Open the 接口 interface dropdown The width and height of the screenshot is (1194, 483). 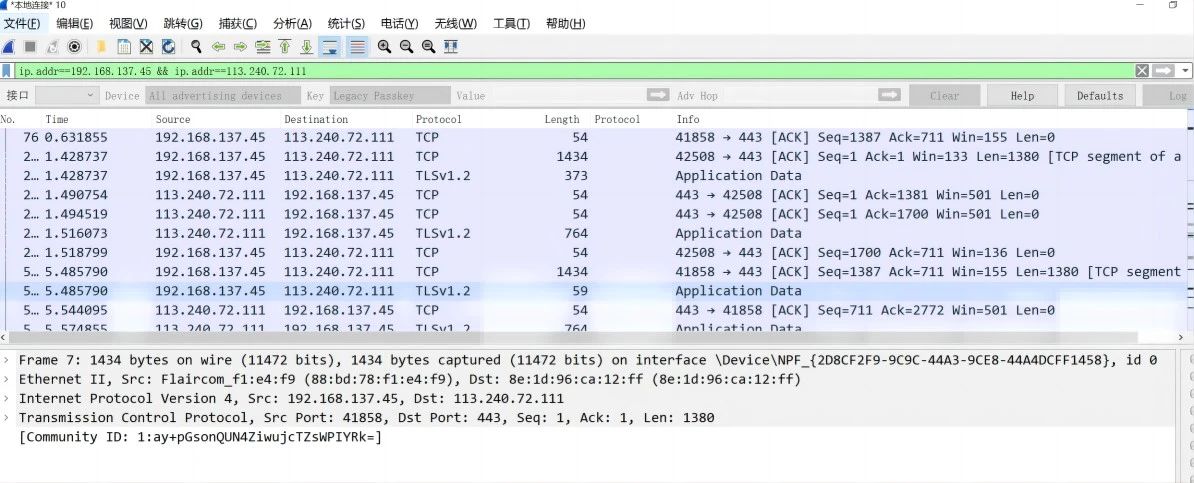coord(67,95)
